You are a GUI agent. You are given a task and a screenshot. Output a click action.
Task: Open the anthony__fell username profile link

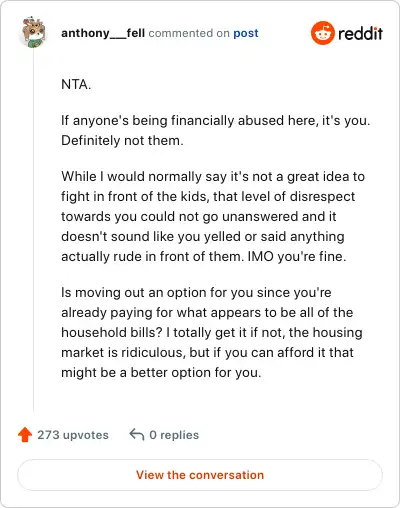(x=103, y=33)
